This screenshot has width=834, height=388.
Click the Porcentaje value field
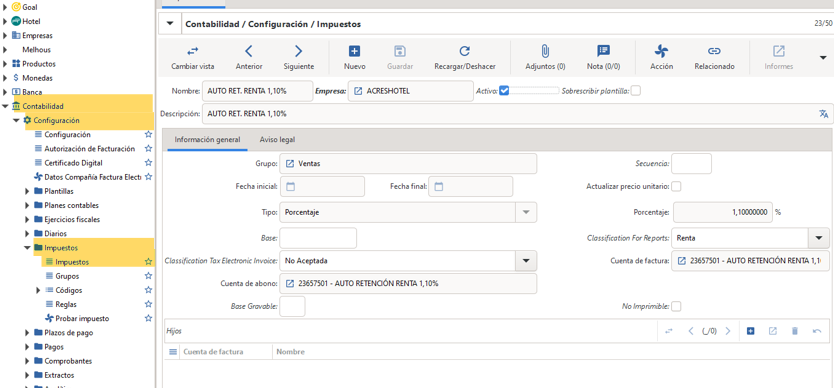click(722, 212)
